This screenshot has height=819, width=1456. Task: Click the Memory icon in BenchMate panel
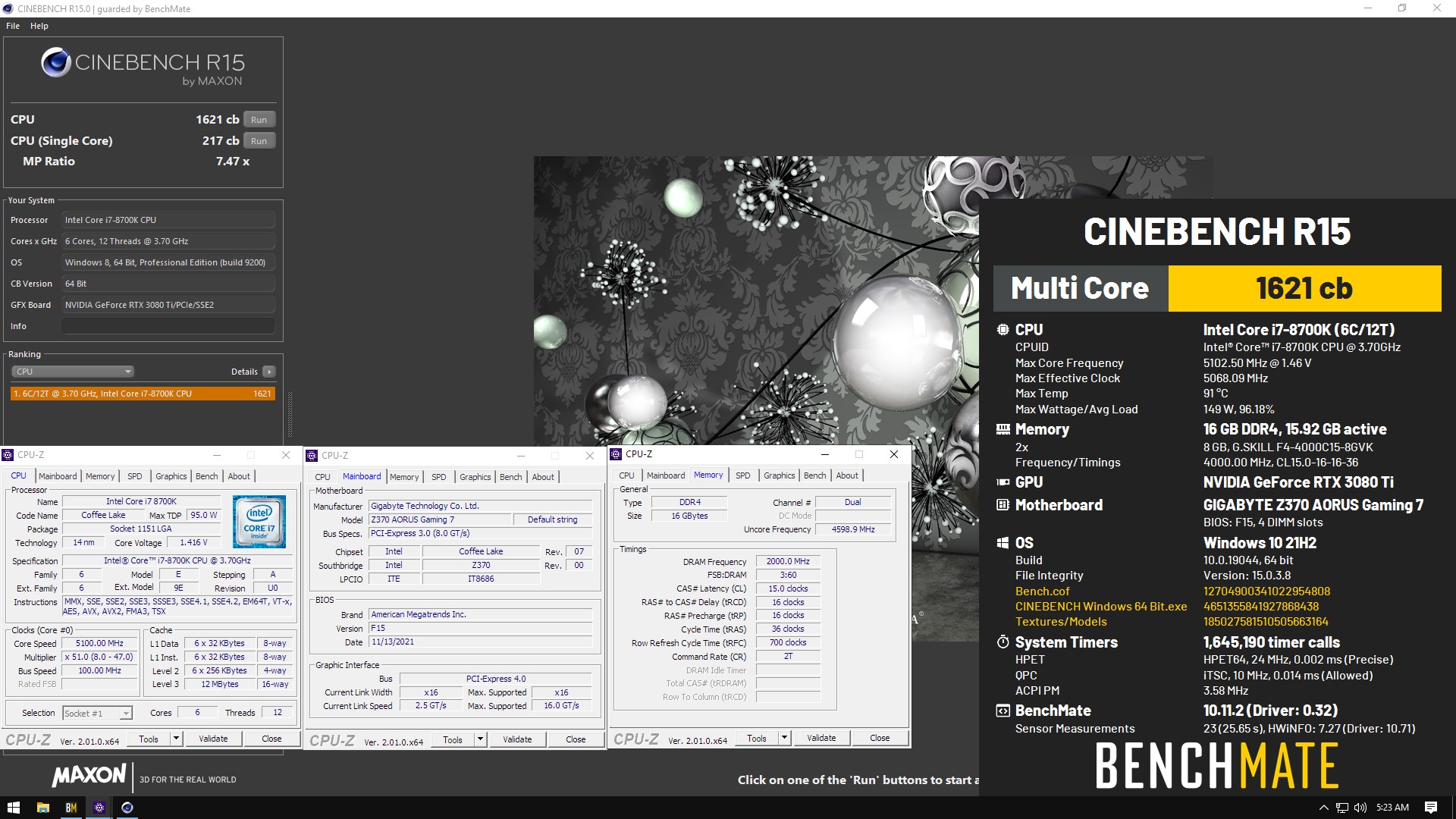tap(1003, 429)
